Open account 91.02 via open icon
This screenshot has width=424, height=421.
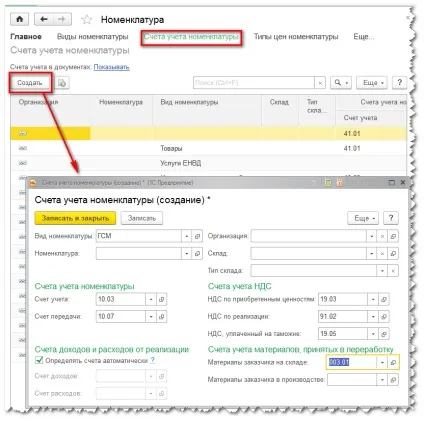click(384, 316)
